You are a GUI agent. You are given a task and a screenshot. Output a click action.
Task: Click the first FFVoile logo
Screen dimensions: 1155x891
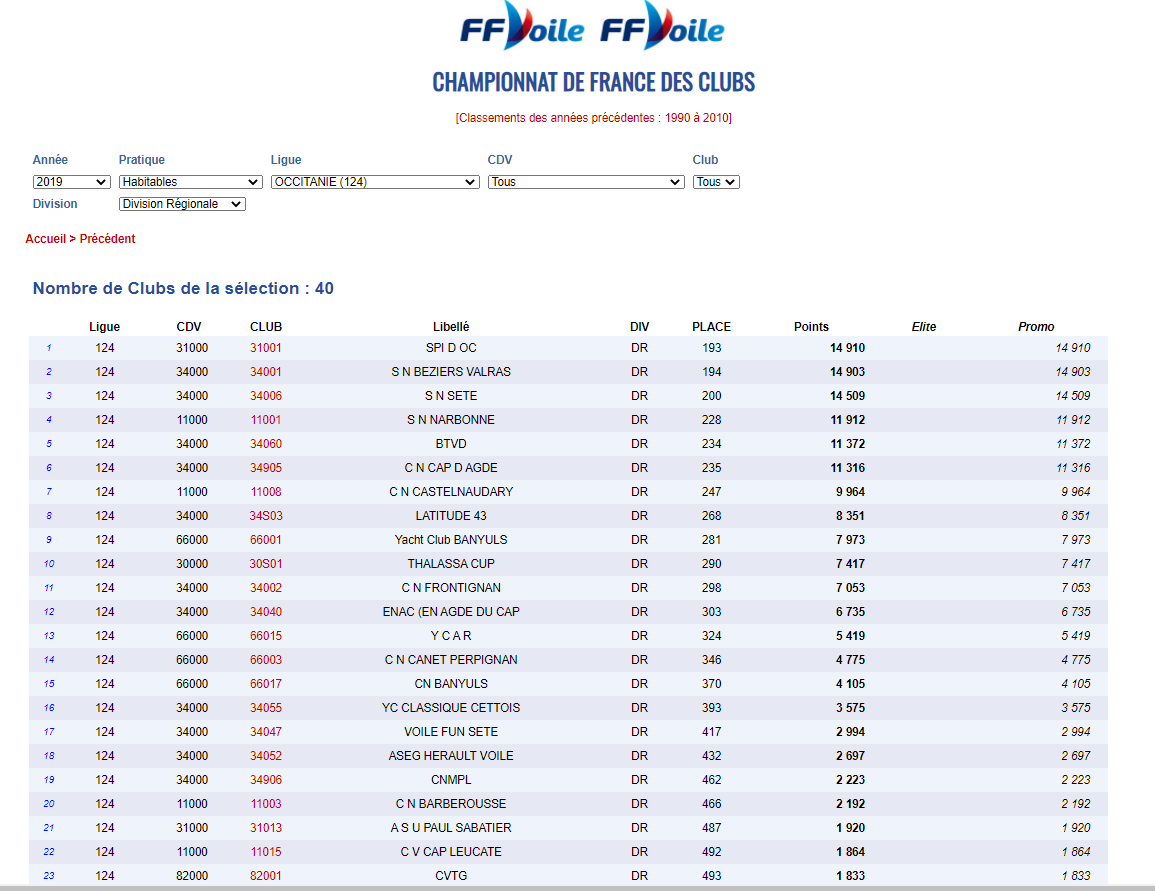tap(522, 27)
